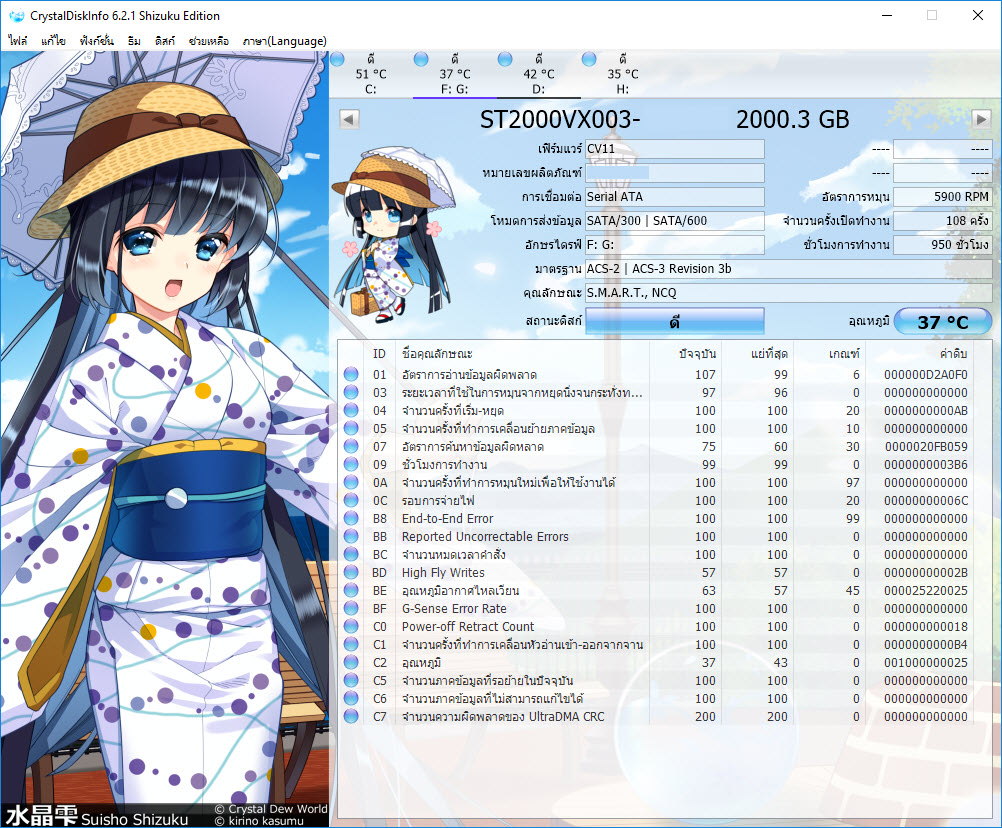Click the ID column header
The height and width of the screenshot is (828, 1002).
click(379, 354)
